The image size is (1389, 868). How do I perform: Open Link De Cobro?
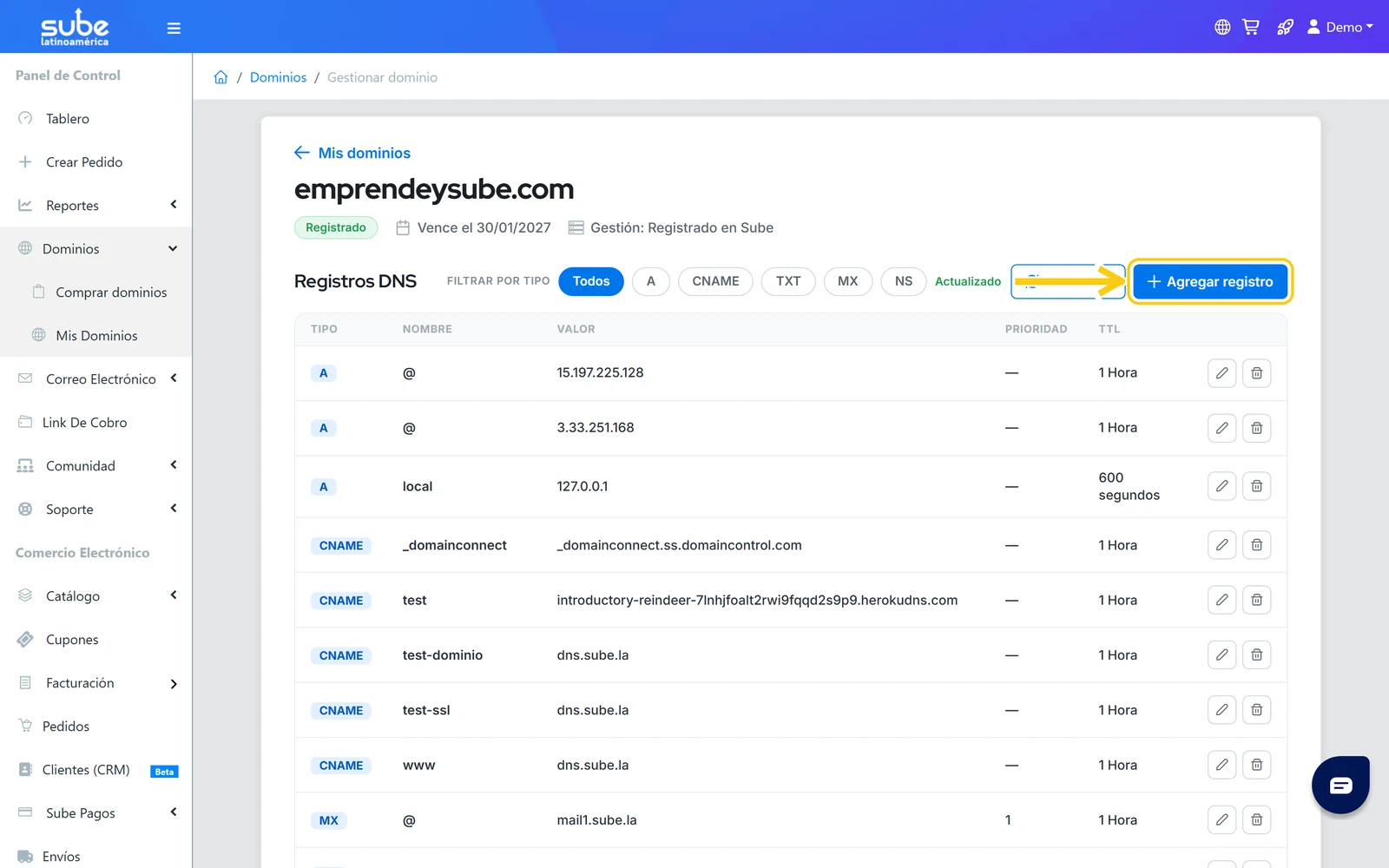95,422
